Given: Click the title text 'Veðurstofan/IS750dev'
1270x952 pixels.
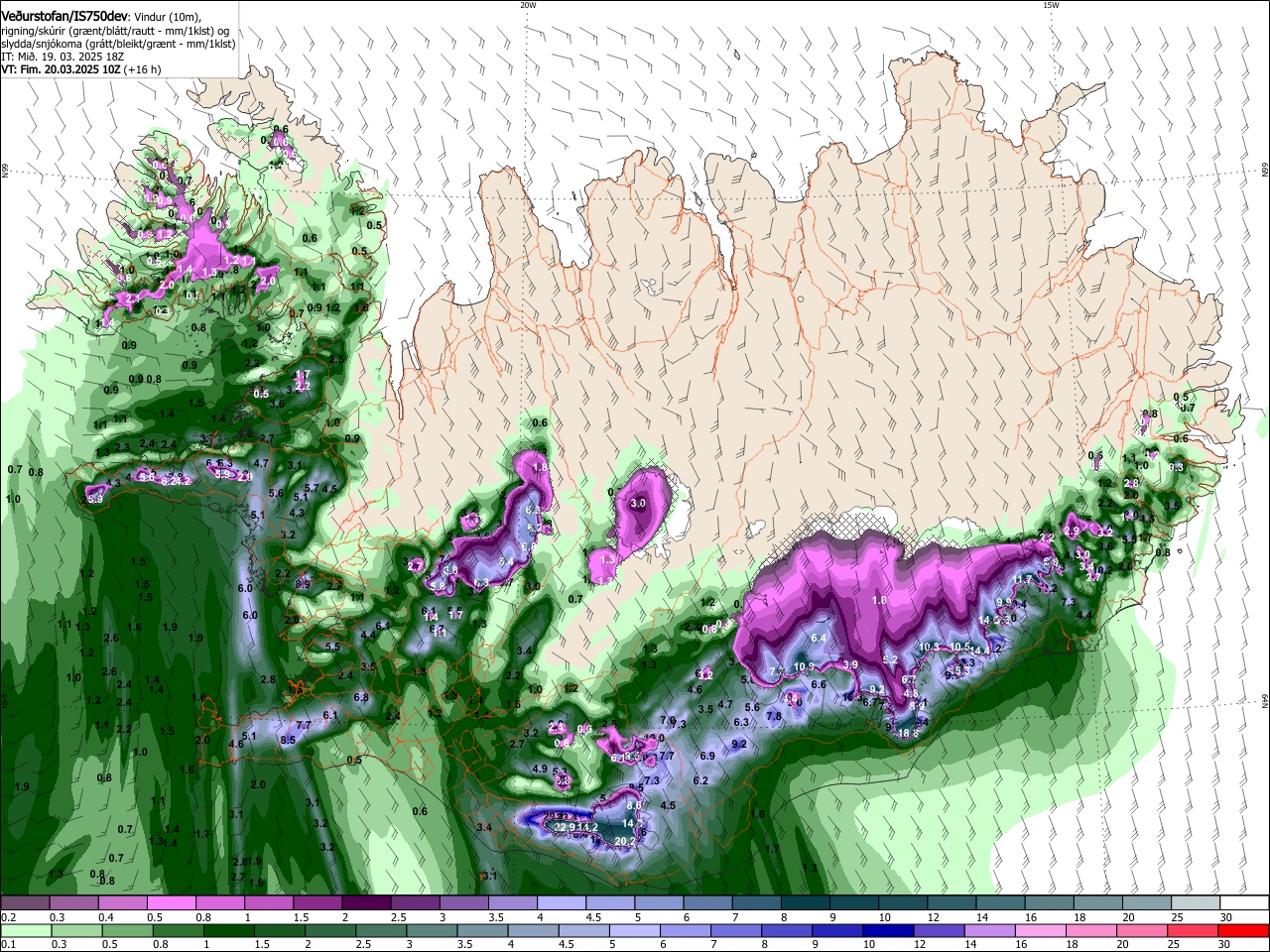Looking at the screenshot, I should point(63,15).
